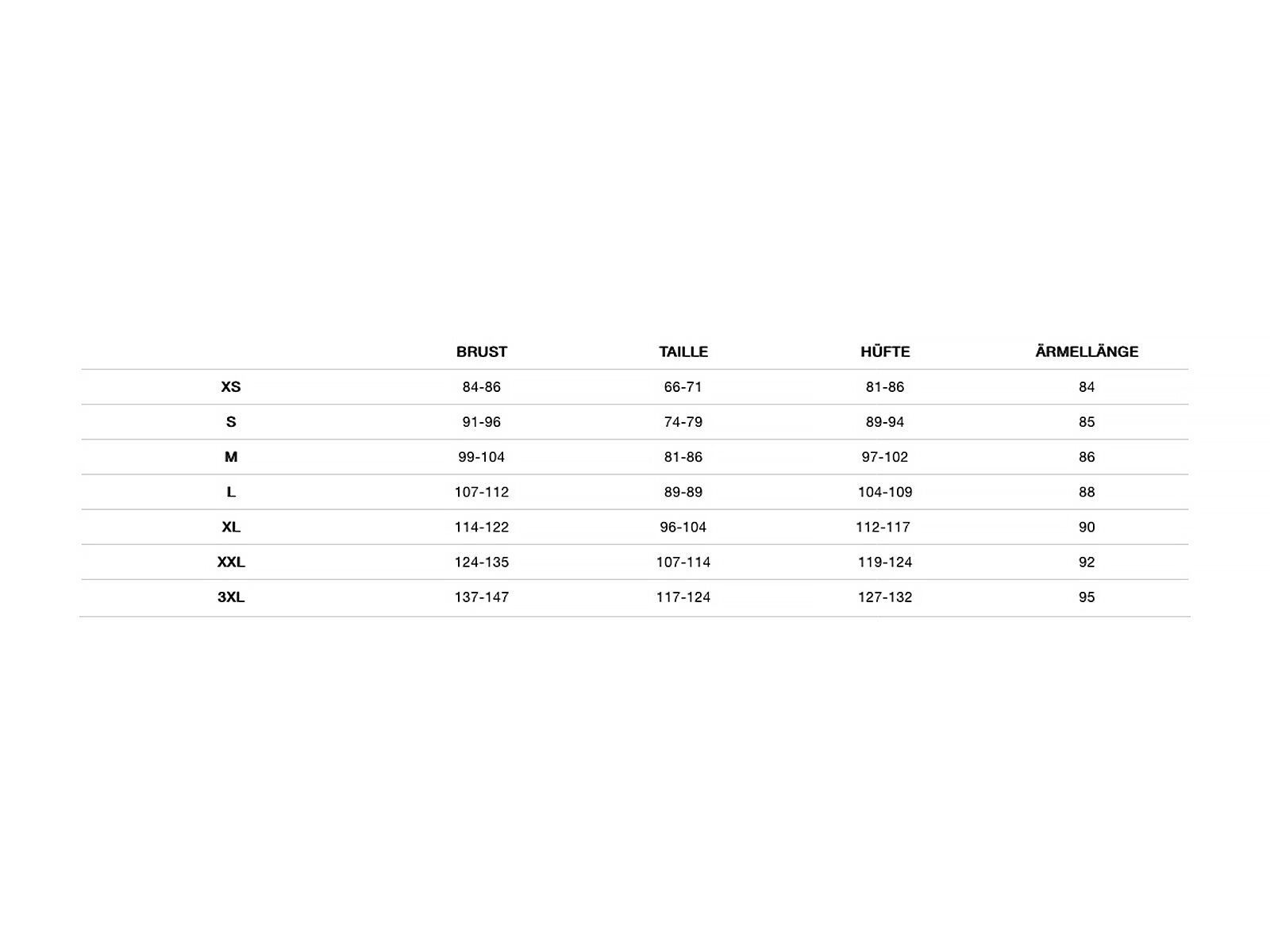The width and height of the screenshot is (1270, 952).
Task: Click Brust value 124-135 in XXL row
Action: tap(481, 562)
